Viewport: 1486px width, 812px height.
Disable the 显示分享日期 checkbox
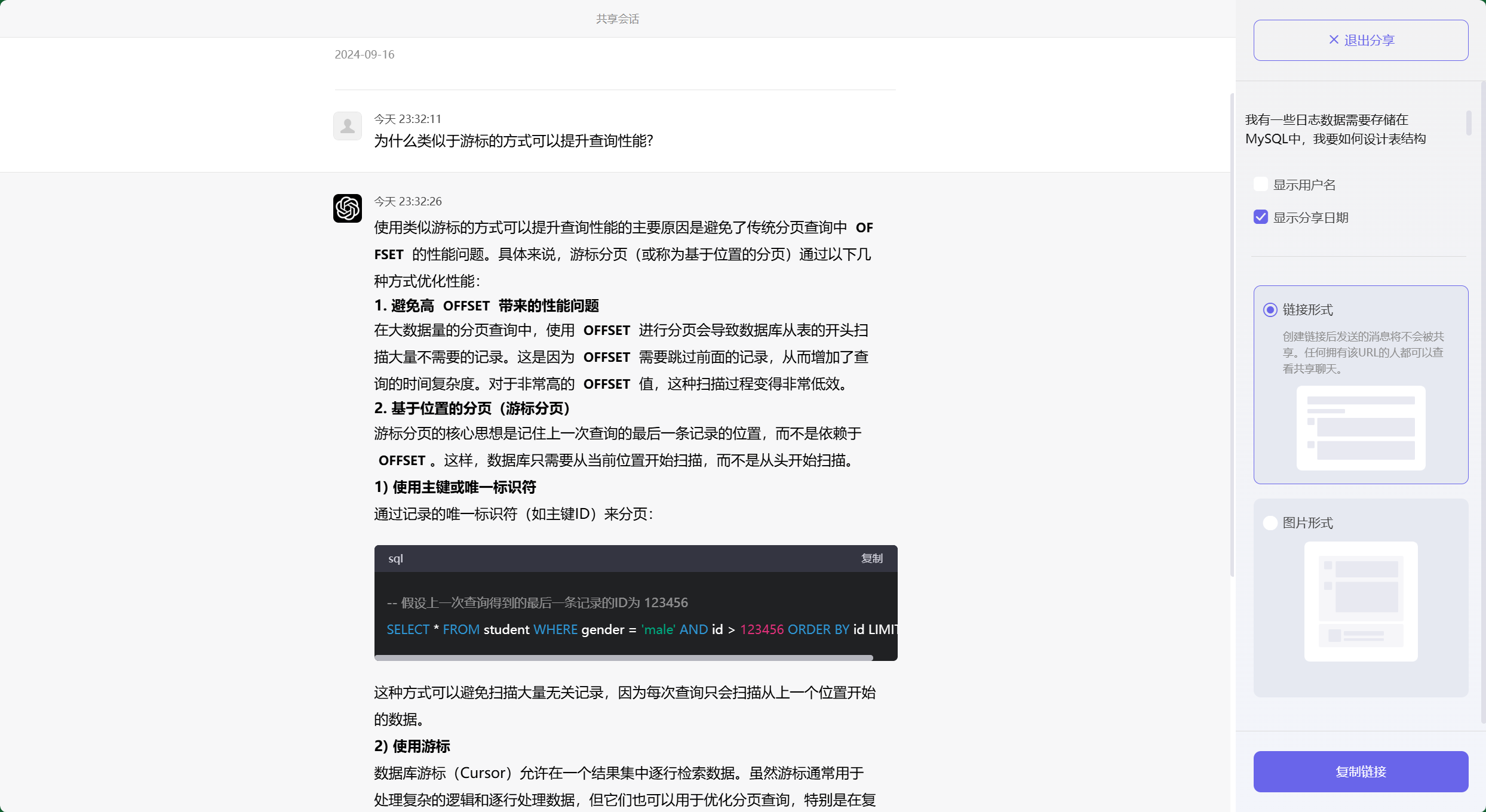(1260, 217)
